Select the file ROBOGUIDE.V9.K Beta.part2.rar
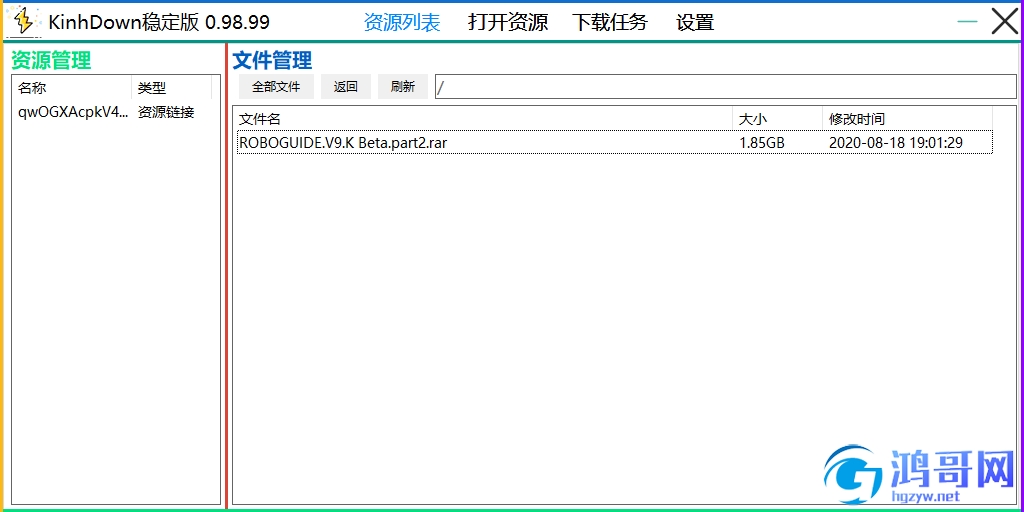 tap(614, 142)
